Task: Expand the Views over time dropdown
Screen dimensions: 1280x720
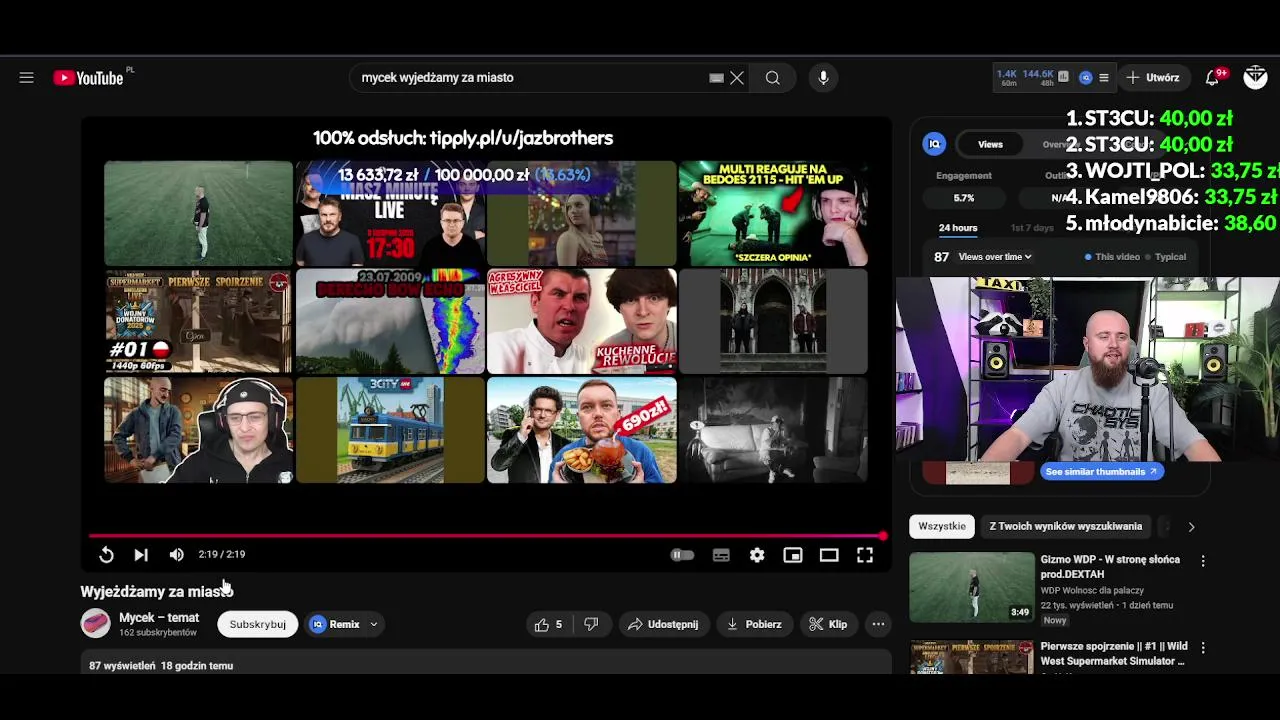Action: coord(995,257)
